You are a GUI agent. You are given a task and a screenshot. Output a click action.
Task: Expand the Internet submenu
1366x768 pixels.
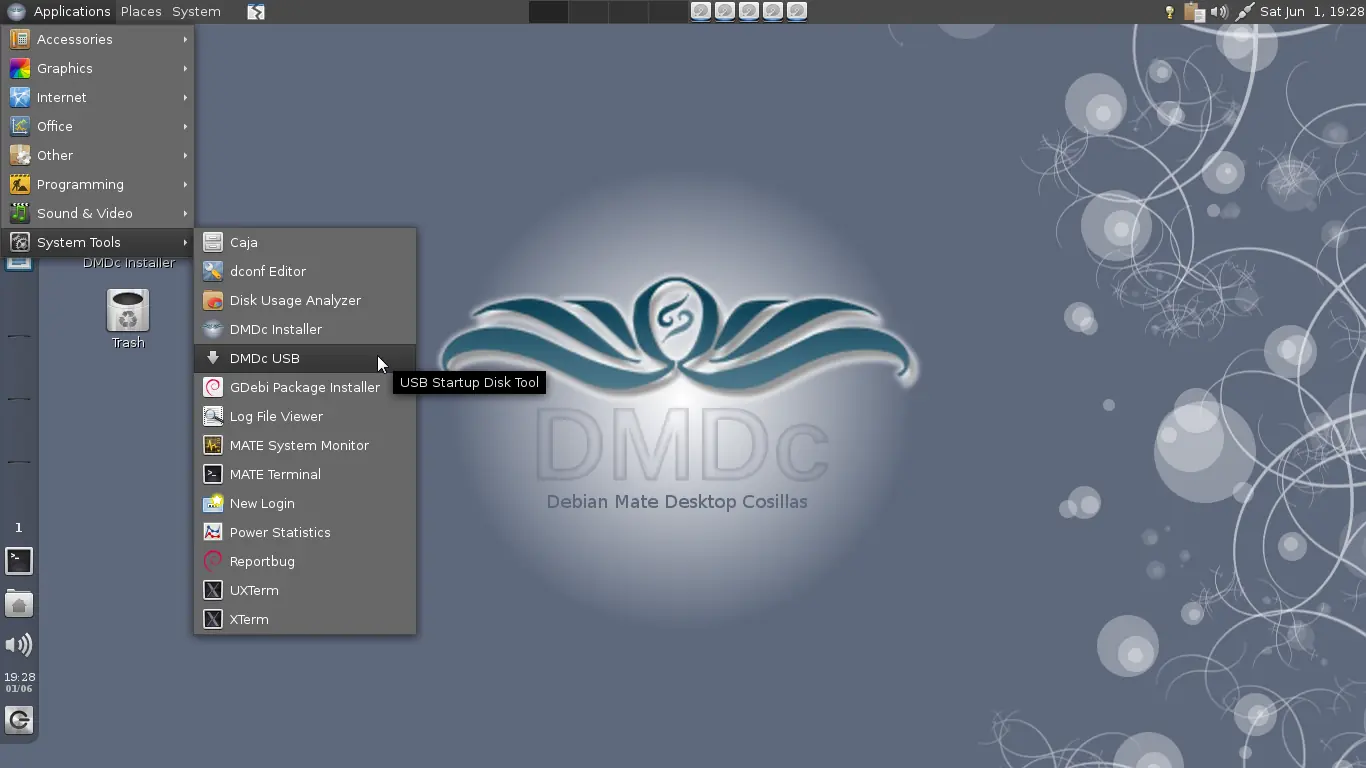98,97
